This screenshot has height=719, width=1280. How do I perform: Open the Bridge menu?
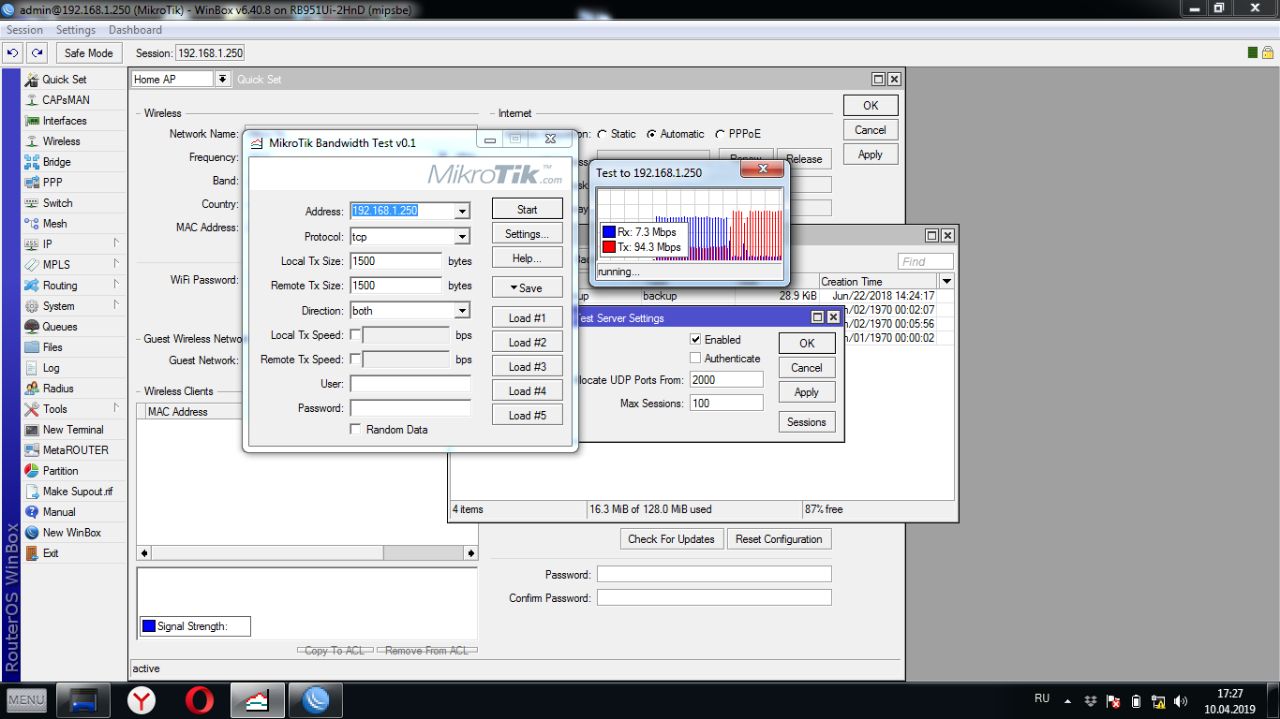[56, 162]
